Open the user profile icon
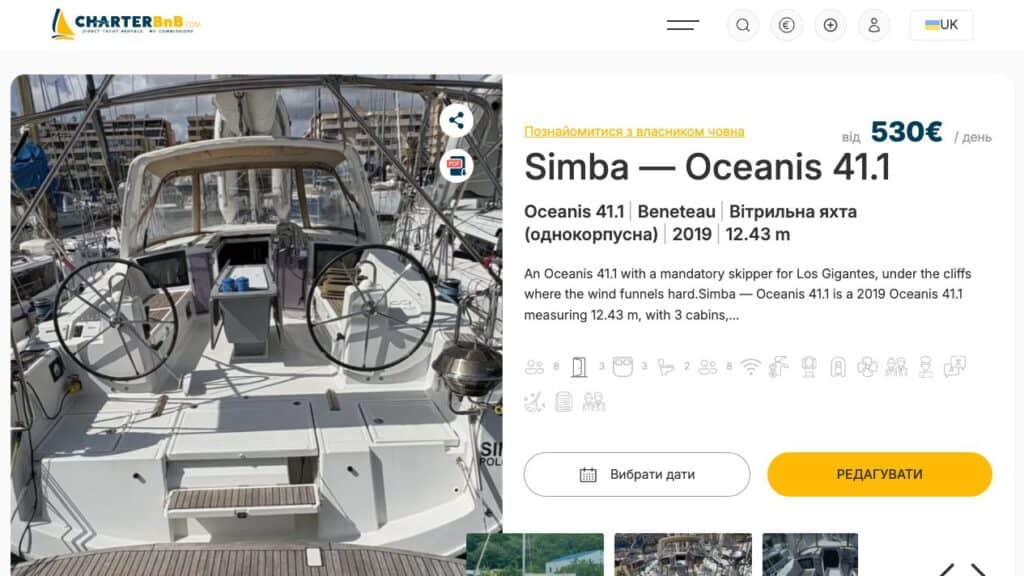Image resolution: width=1024 pixels, height=576 pixels. (x=874, y=25)
